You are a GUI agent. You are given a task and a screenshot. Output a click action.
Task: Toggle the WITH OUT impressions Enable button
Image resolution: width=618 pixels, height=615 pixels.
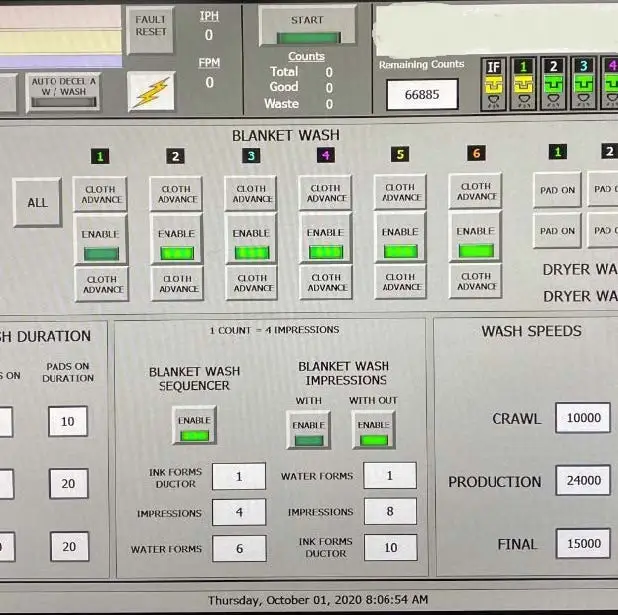coord(373,431)
